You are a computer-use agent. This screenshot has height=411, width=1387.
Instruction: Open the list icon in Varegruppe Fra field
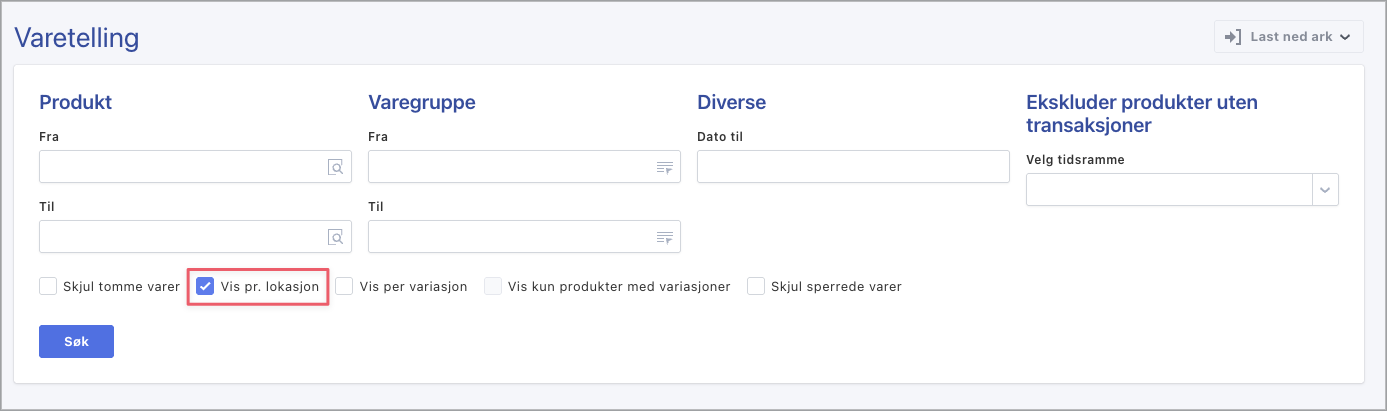coord(664,167)
